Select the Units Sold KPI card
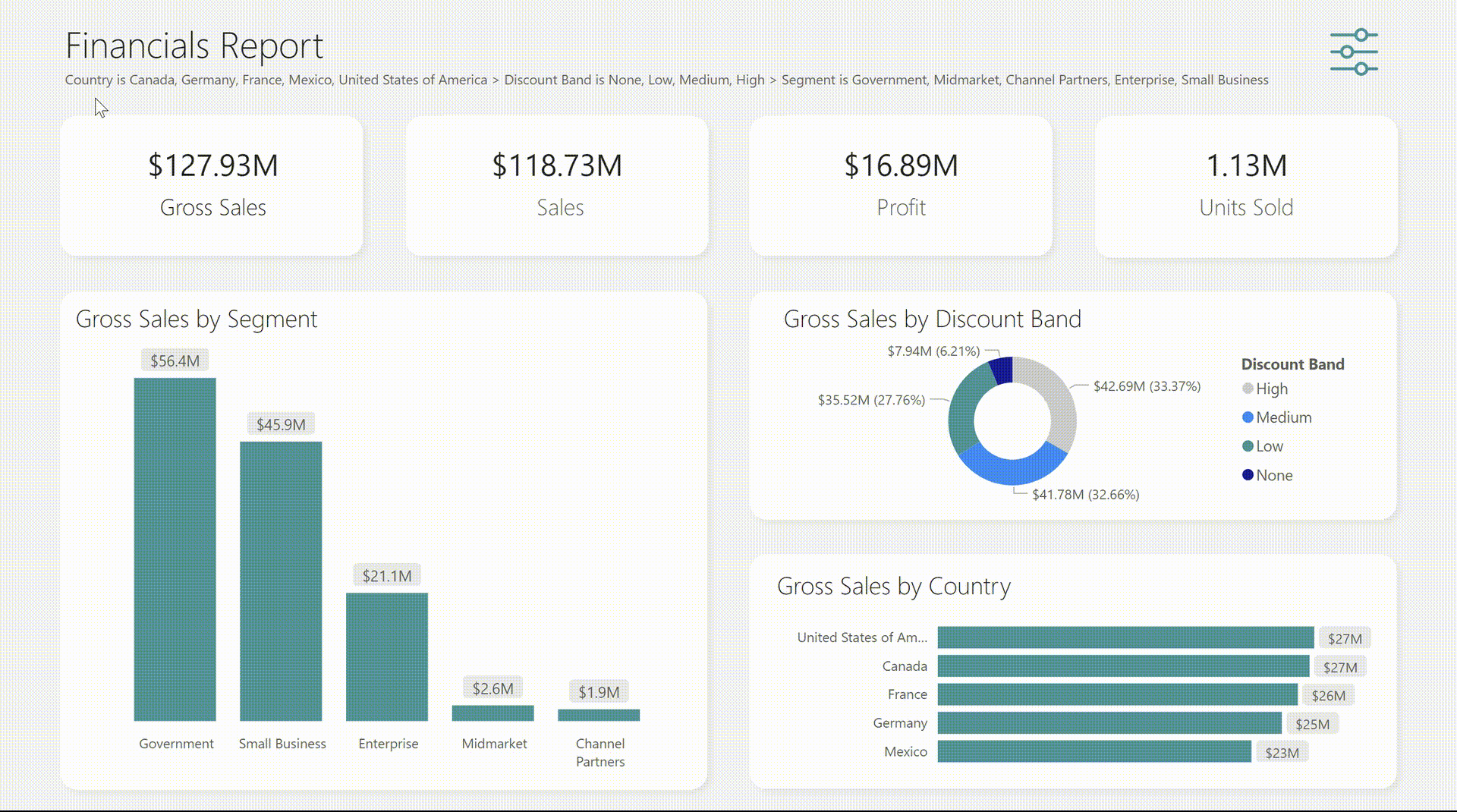1457x812 pixels. tap(1245, 185)
